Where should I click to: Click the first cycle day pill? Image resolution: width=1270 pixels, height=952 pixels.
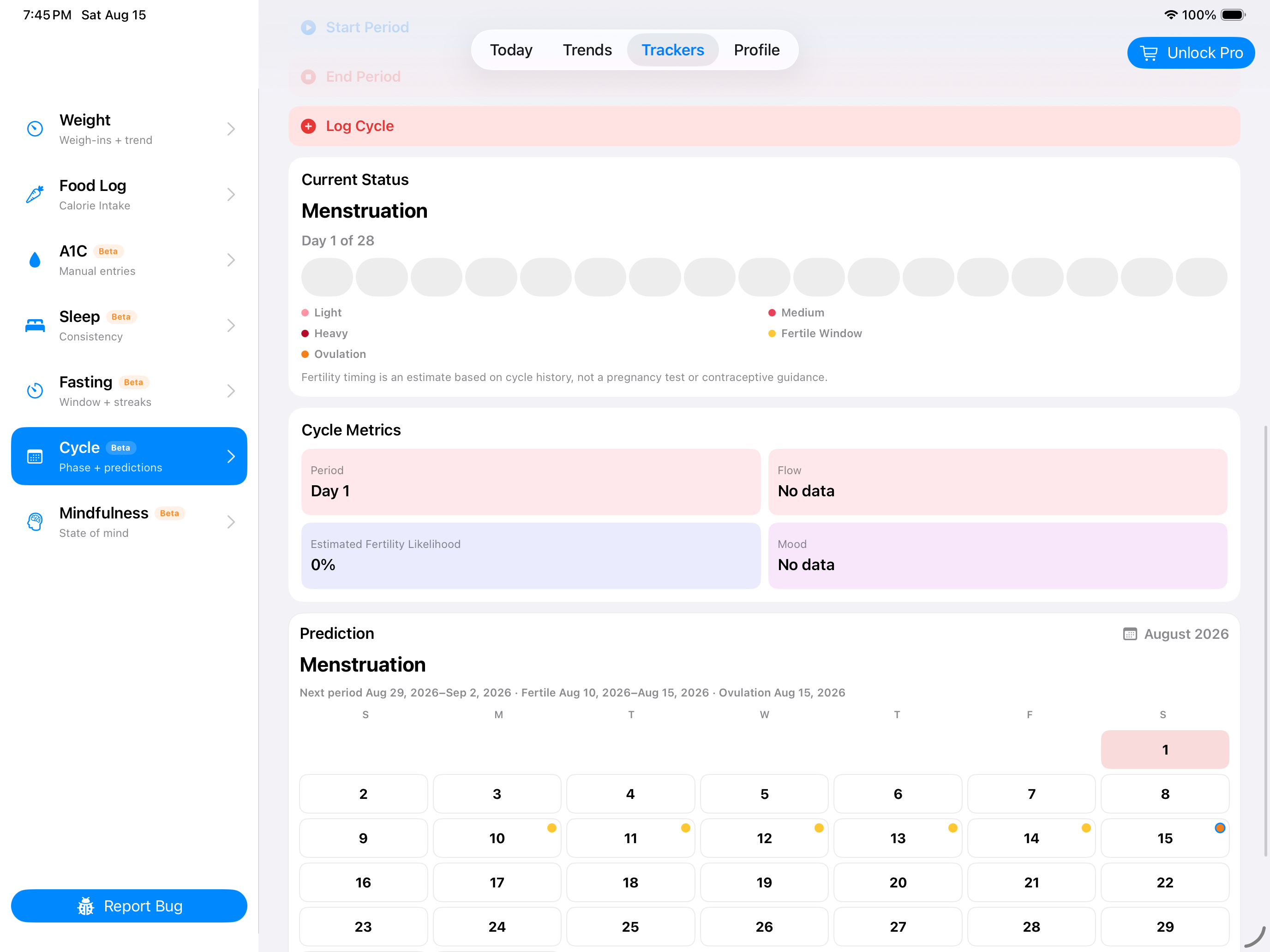327,277
